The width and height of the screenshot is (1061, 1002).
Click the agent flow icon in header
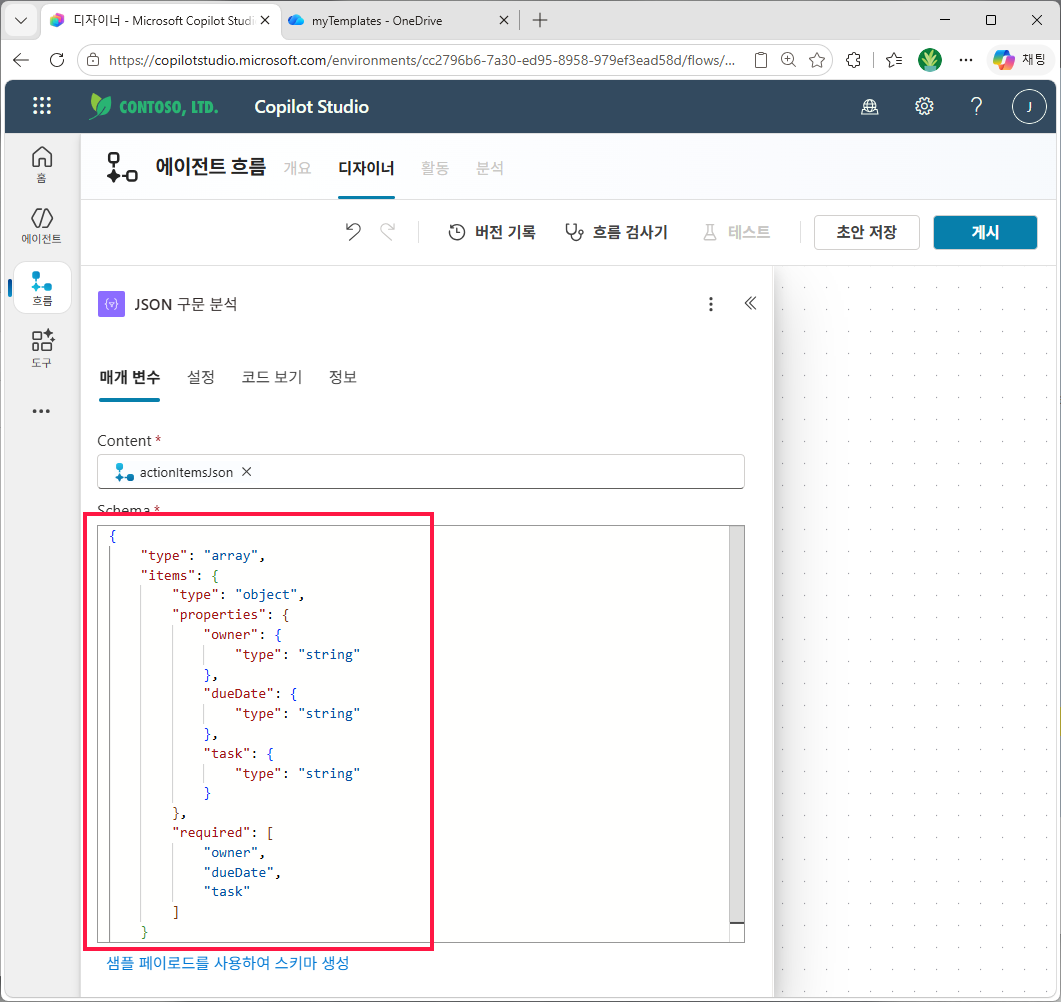[x=122, y=167]
